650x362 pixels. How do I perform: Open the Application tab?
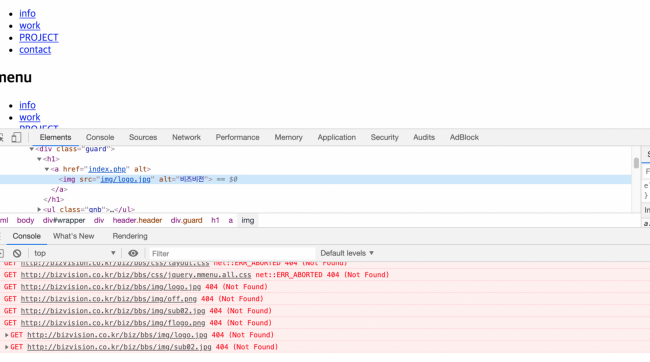(x=337, y=137)
